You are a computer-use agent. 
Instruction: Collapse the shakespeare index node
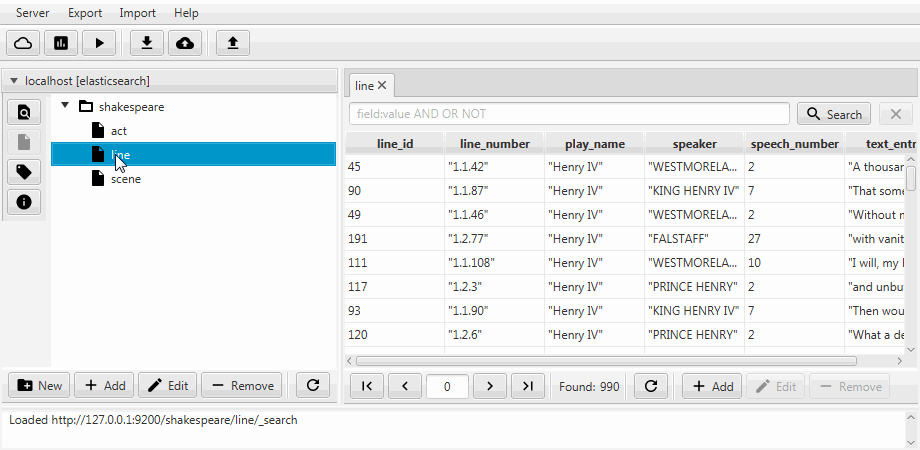pyautogui.click(x=65, y=106)
